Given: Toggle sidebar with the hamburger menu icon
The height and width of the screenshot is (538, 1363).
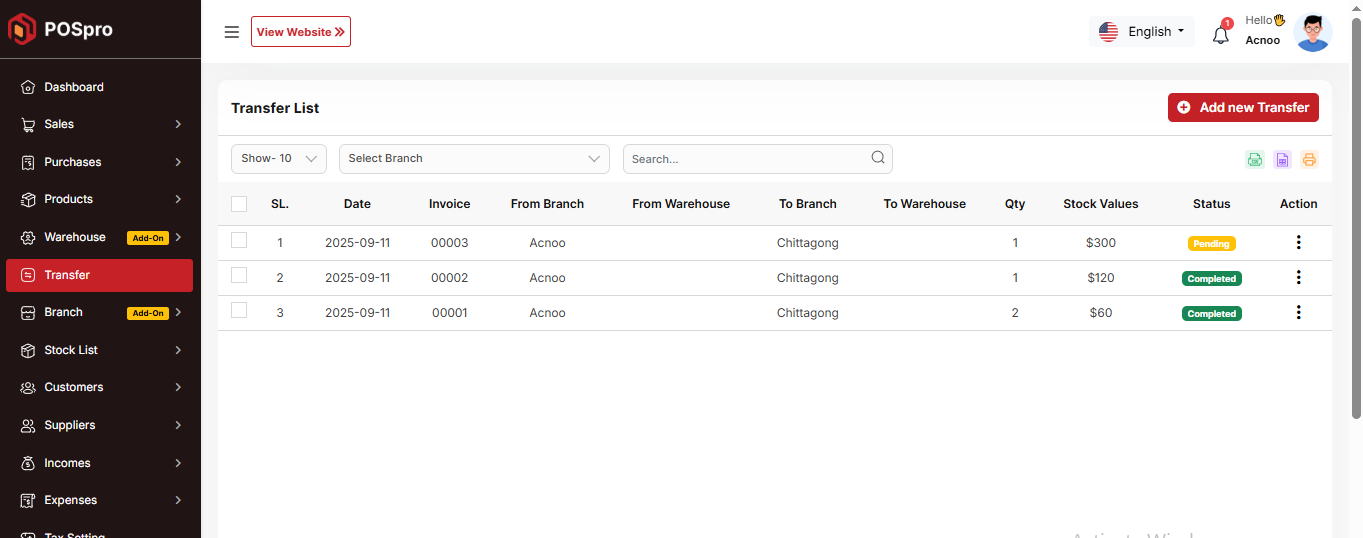Looking at the screenshot, I should [232, 32].
